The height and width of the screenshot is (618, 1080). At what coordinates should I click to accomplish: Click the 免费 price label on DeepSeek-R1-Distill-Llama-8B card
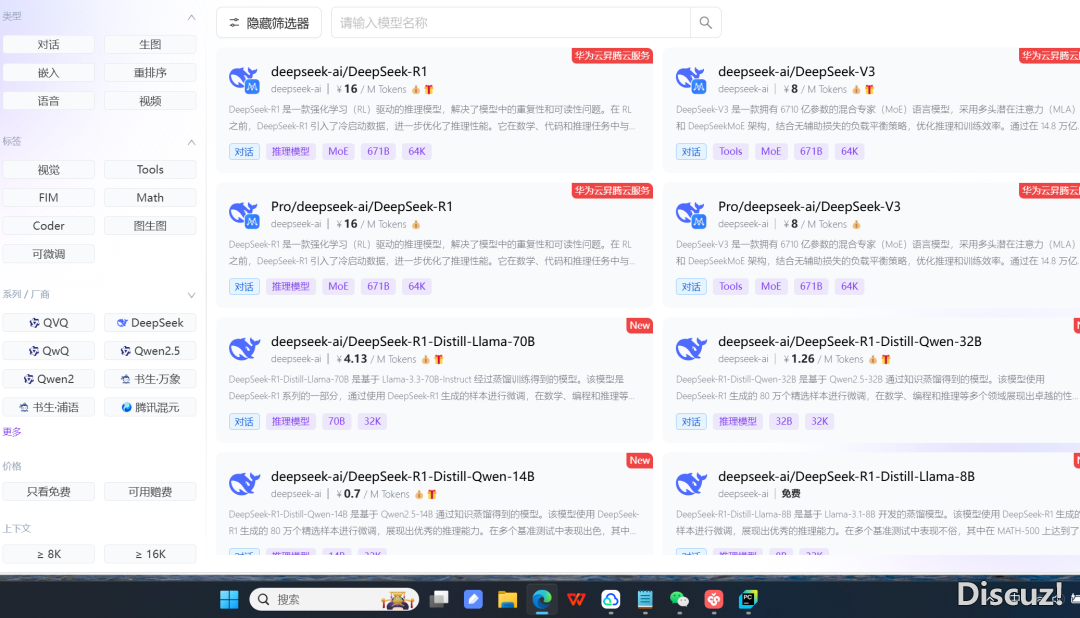pyautogui.click(x=791, y=494)
